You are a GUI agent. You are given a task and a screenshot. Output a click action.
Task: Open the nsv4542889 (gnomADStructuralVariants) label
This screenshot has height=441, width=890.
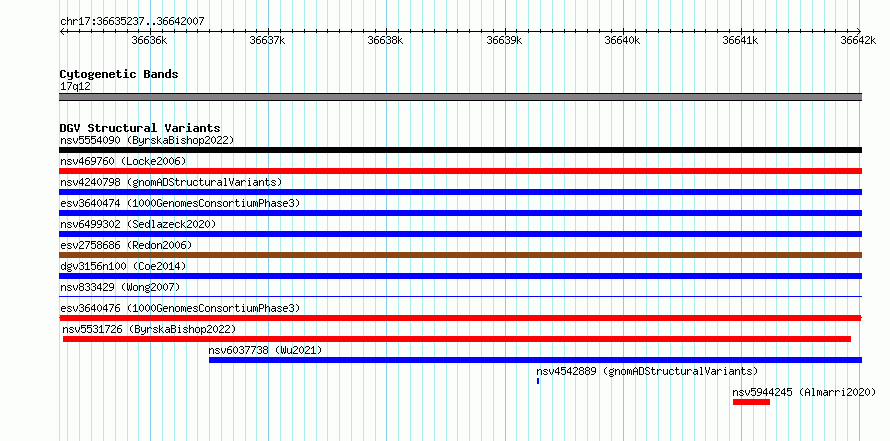click(647, 371)
